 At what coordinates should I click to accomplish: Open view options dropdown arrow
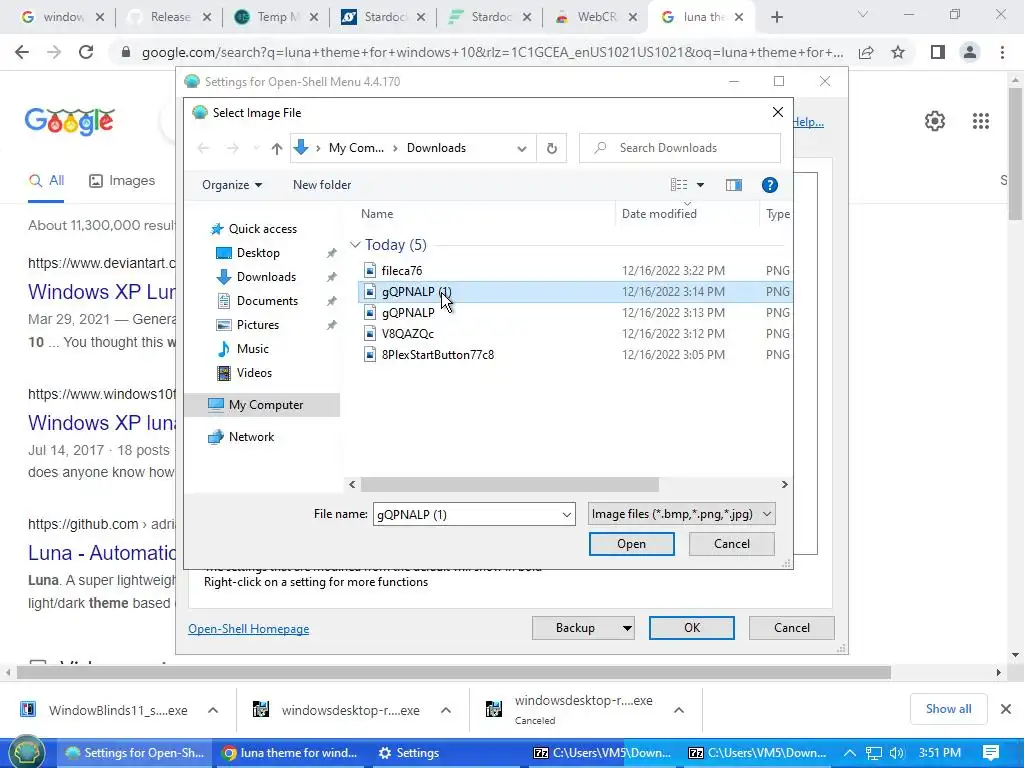[700, 185]
